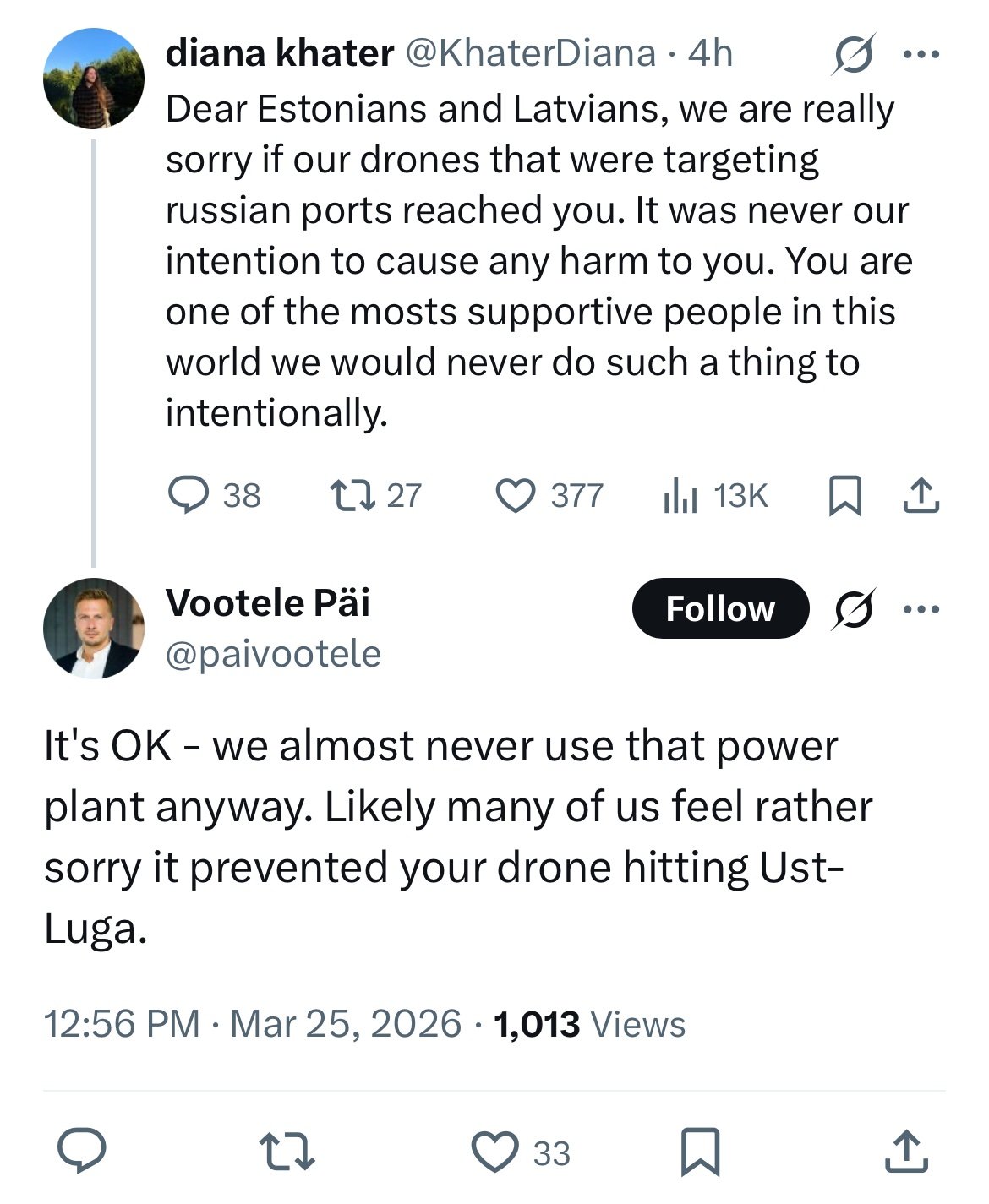Open more options for diana khater's tweet

tap(921, 55)
